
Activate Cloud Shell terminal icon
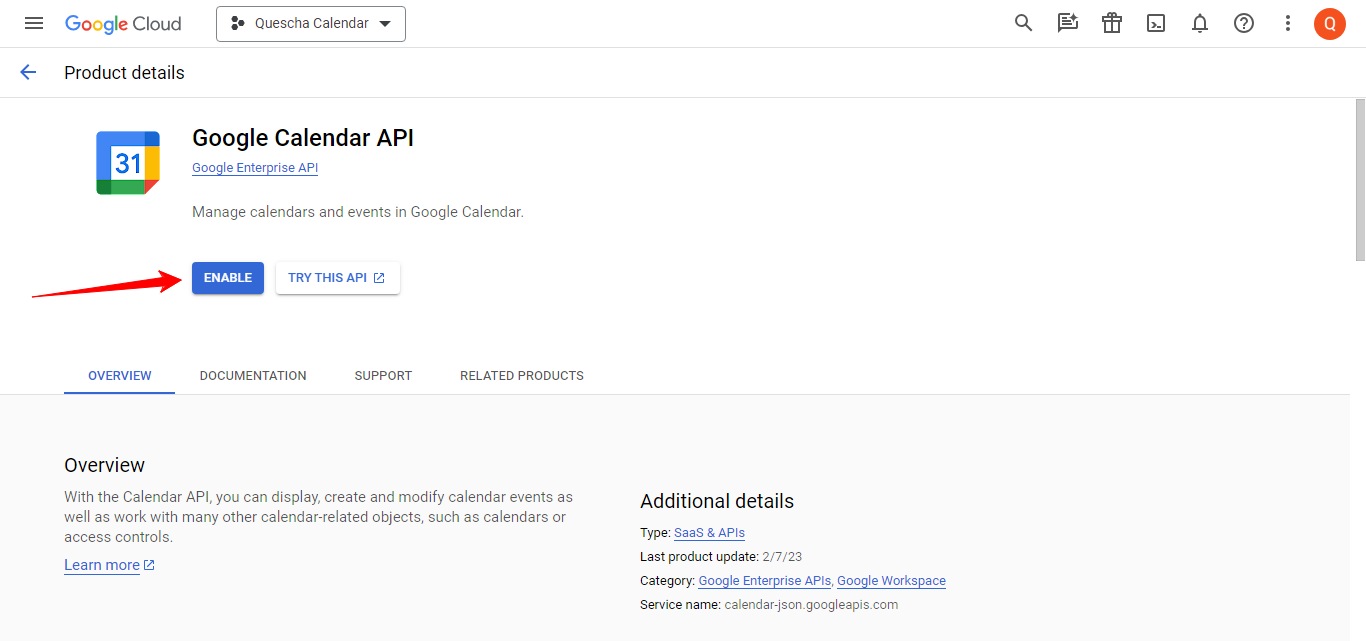(x=1156, y=23)
